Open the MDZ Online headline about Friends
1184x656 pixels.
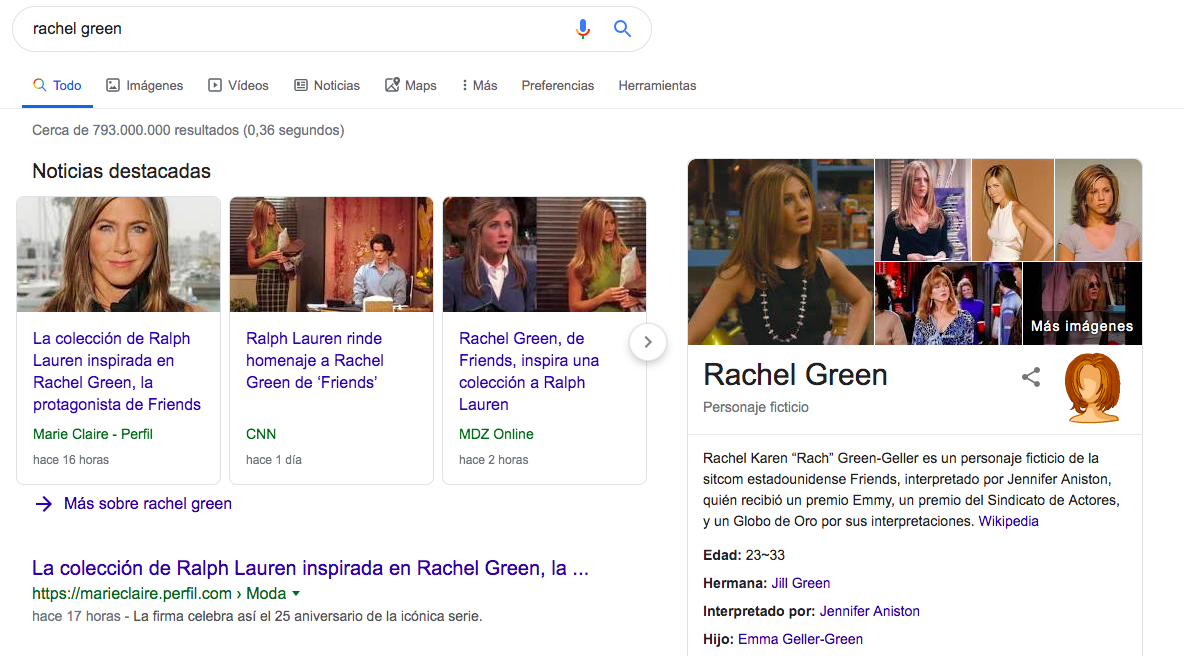529,371
